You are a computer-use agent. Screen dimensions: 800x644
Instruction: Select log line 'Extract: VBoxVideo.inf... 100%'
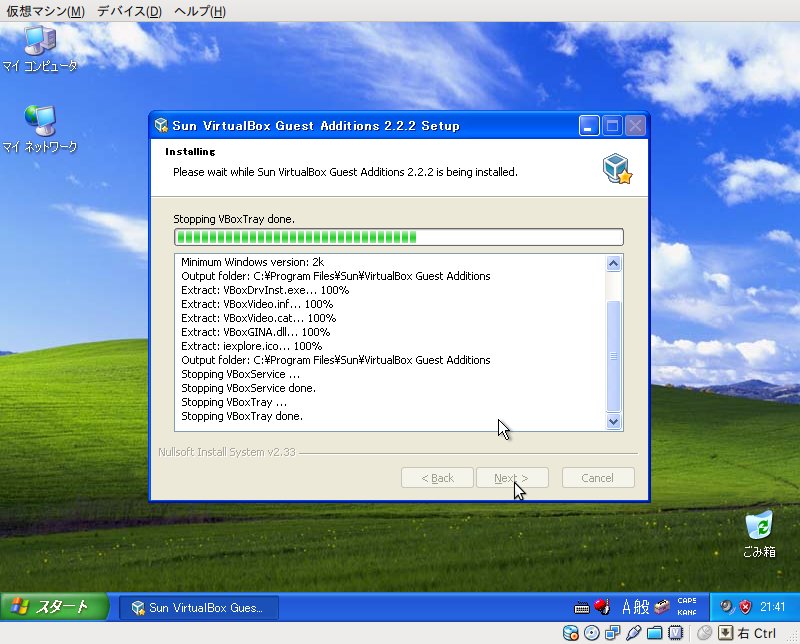point(257,304)
